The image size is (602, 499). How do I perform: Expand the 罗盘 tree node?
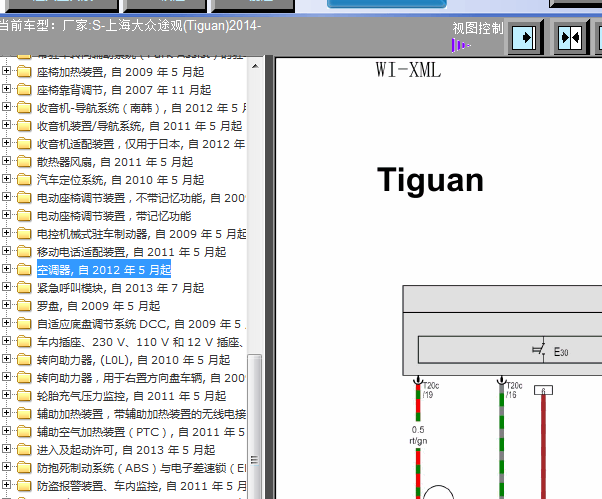click(x=6, y=305)
